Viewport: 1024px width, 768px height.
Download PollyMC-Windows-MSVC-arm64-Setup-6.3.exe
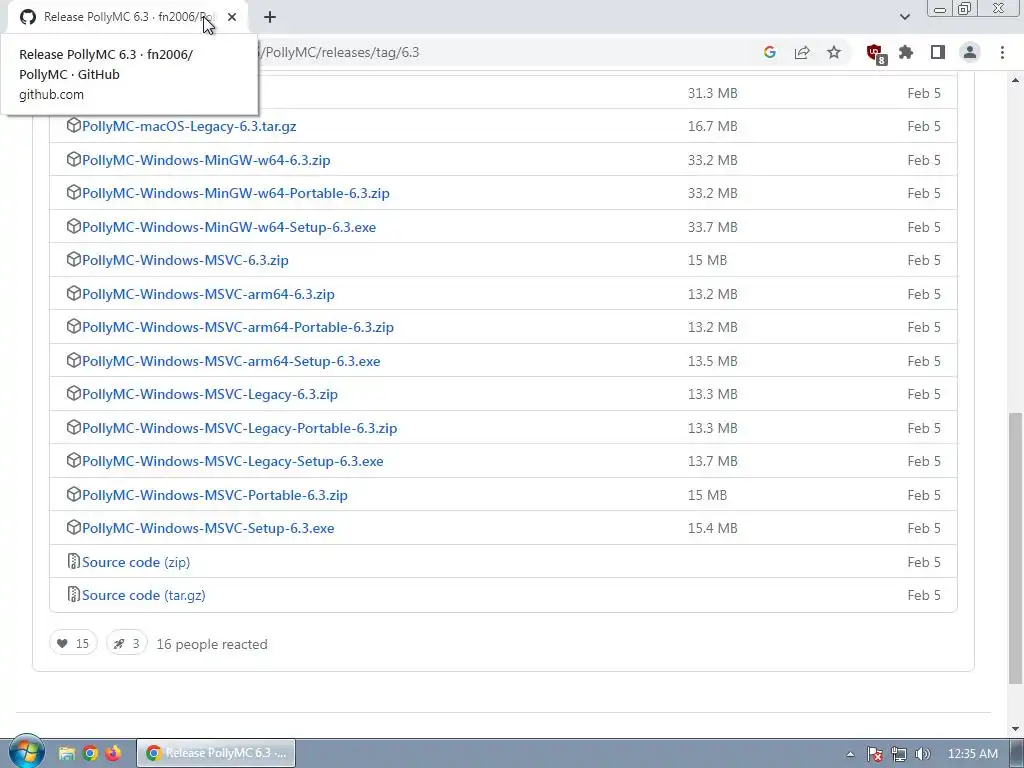pos(231,361)
